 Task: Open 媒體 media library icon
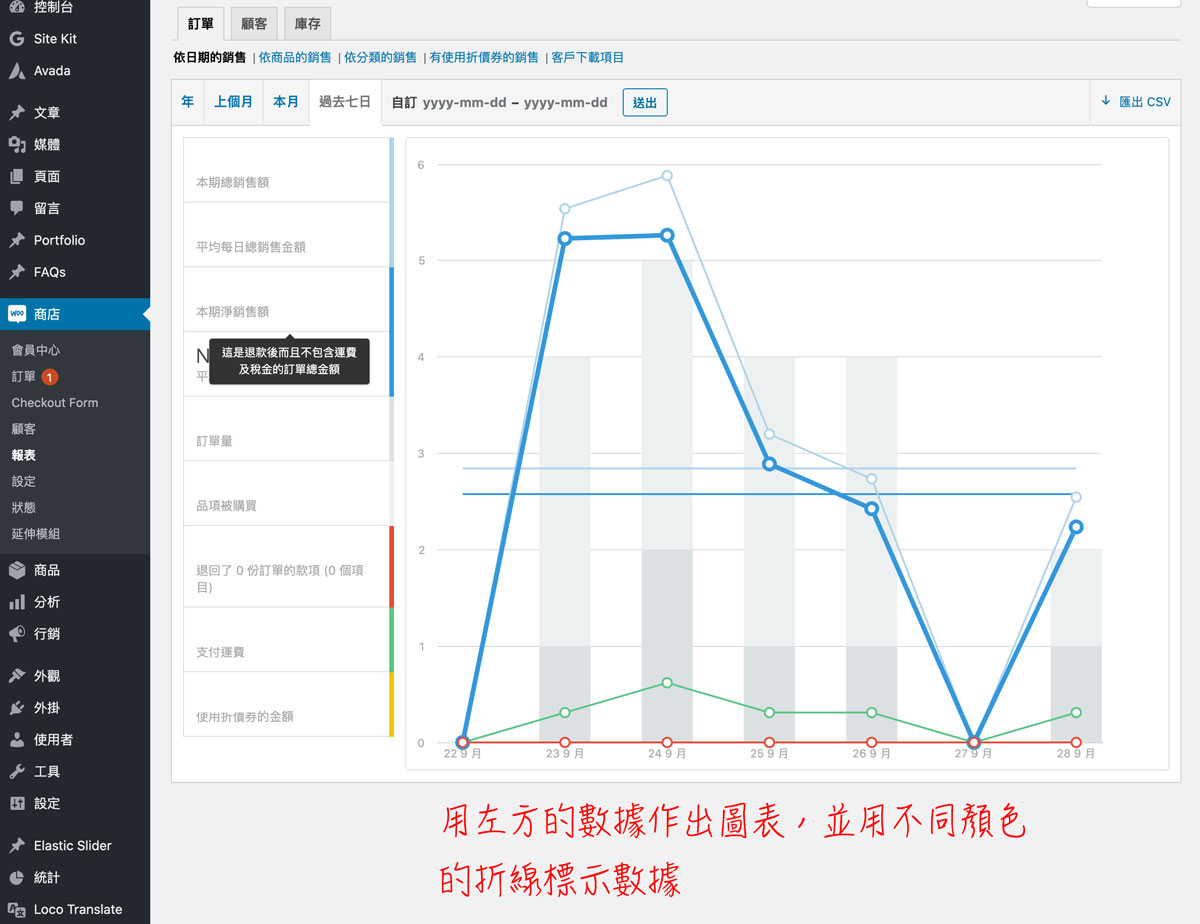17,145
